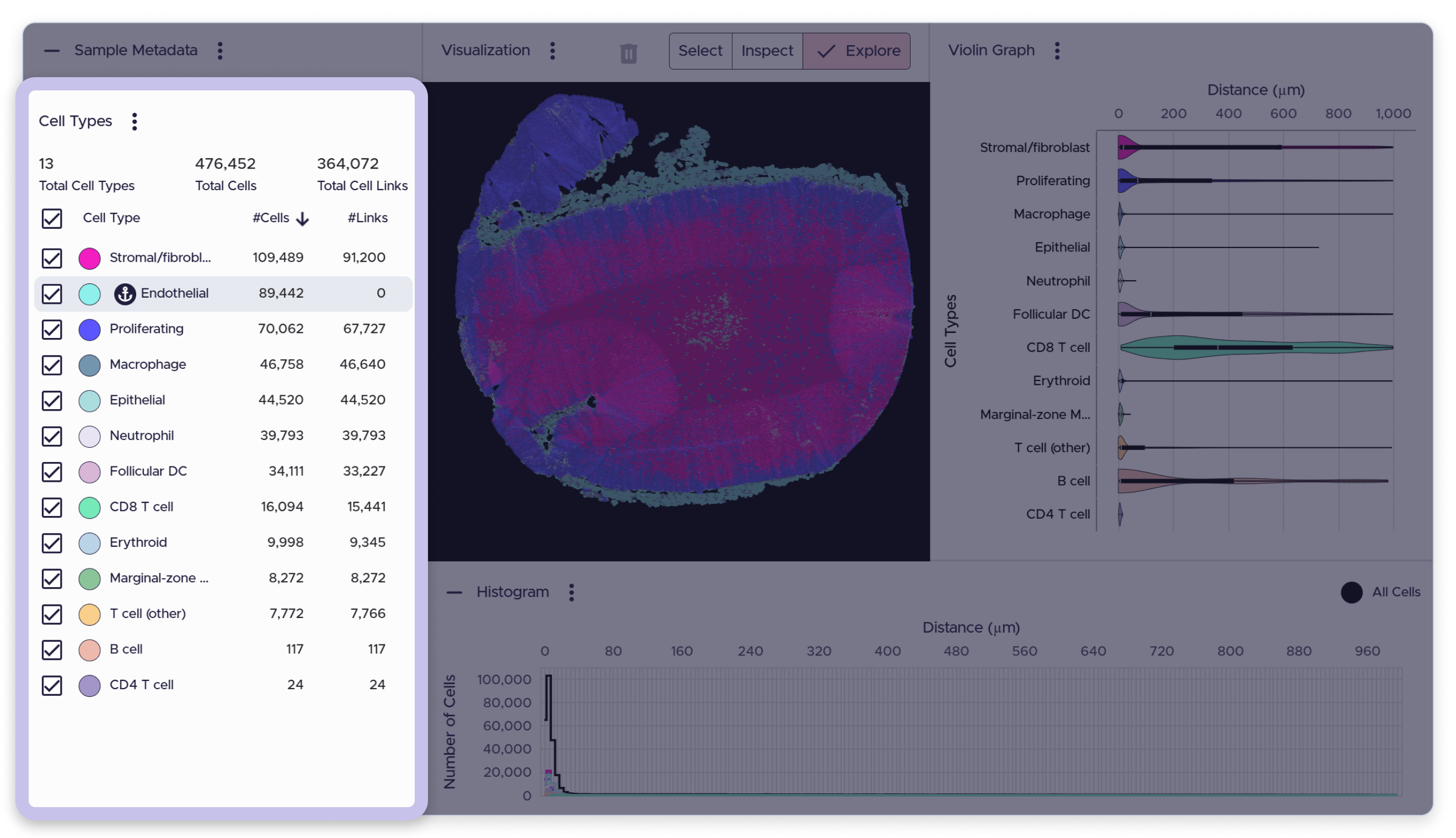Open the Cell Types options menu
This screenshot has width=1456, height=838.
point(134,121)
